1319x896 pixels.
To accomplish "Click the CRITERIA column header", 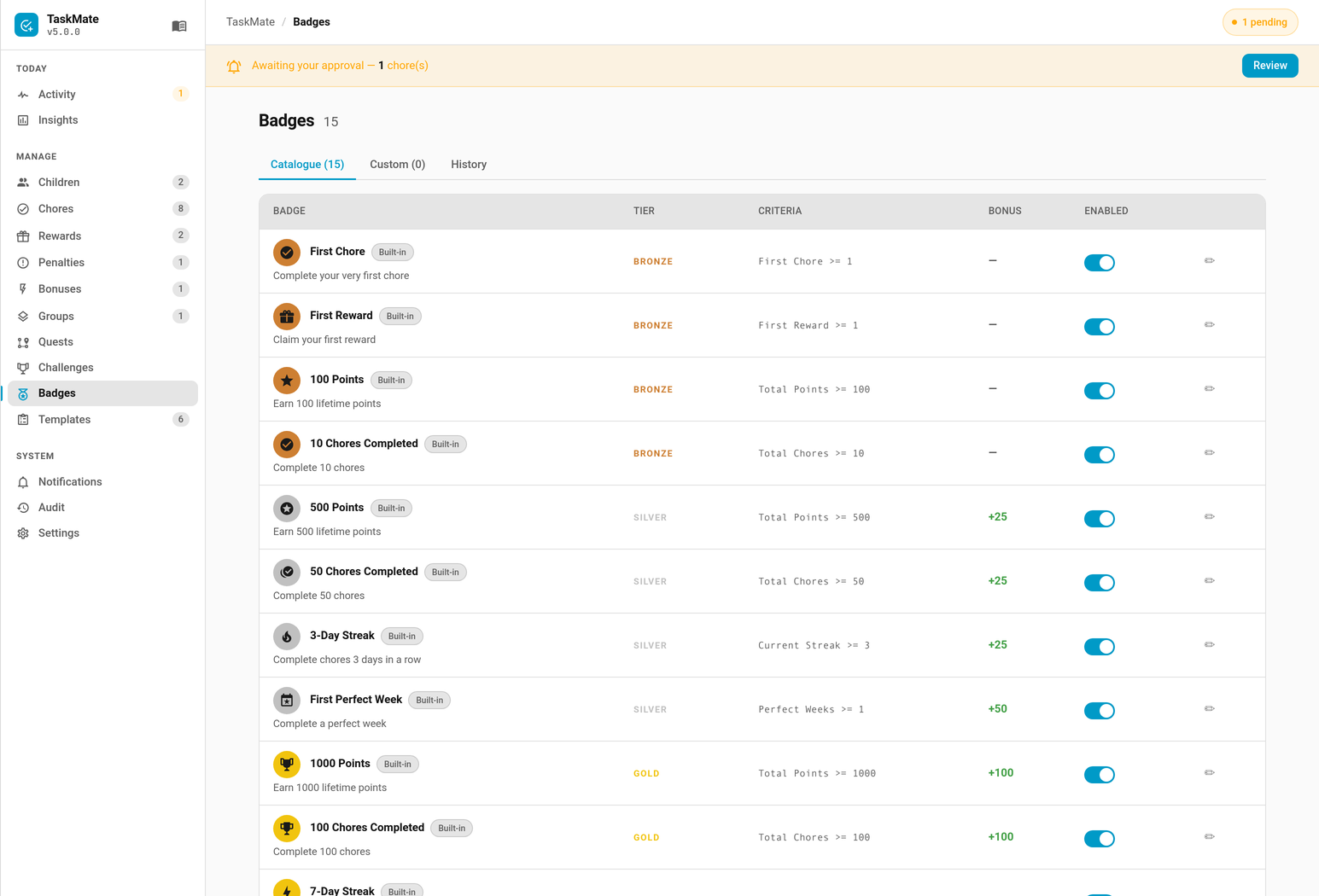I will [x=779, y=211].
